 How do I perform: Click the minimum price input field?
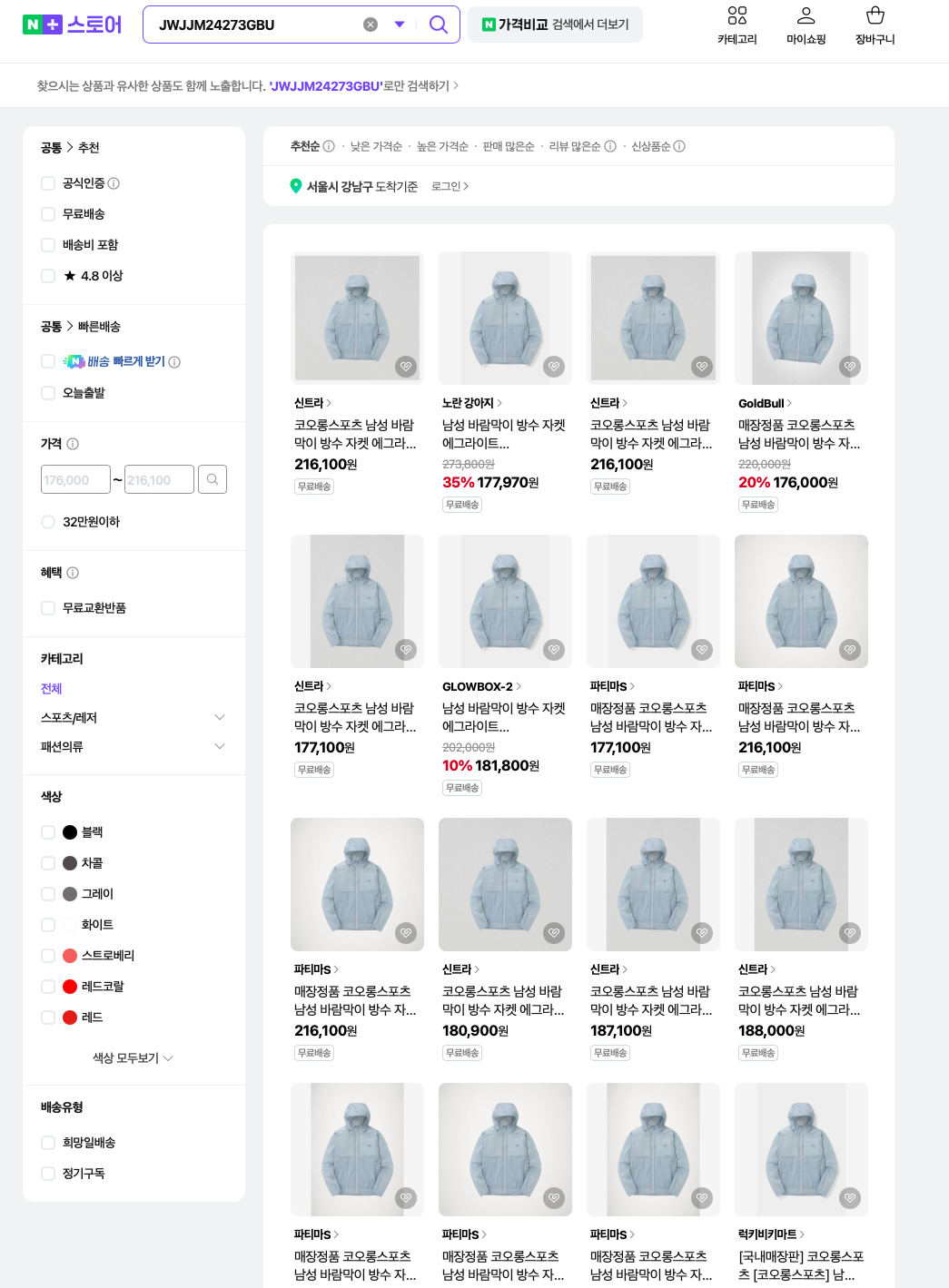pyautogui.click(x=75, y=479)
